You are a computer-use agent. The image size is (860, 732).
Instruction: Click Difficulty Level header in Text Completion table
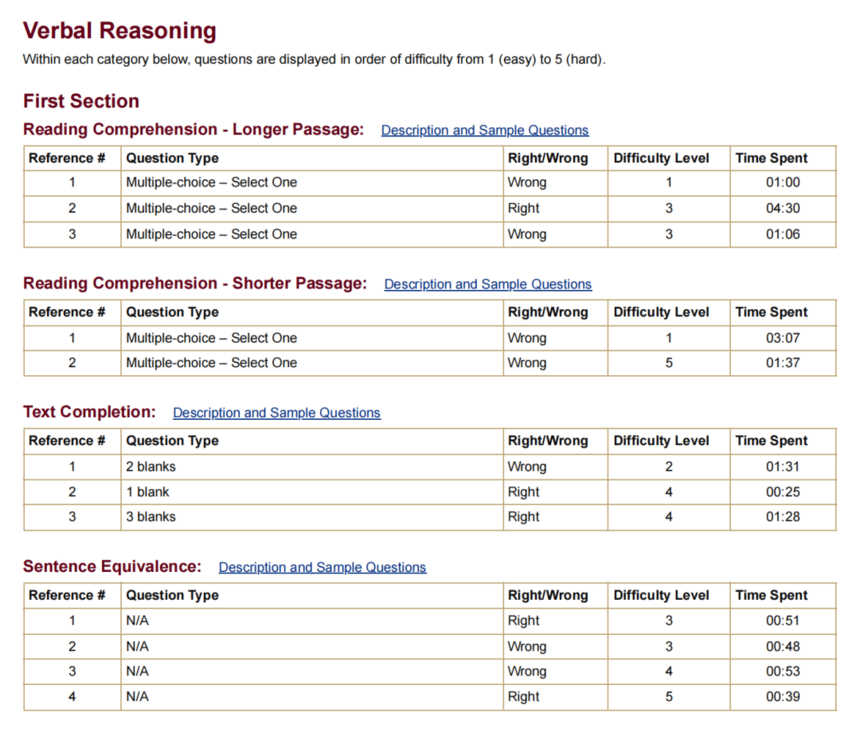pyautogui.click(x=661, y=441)
